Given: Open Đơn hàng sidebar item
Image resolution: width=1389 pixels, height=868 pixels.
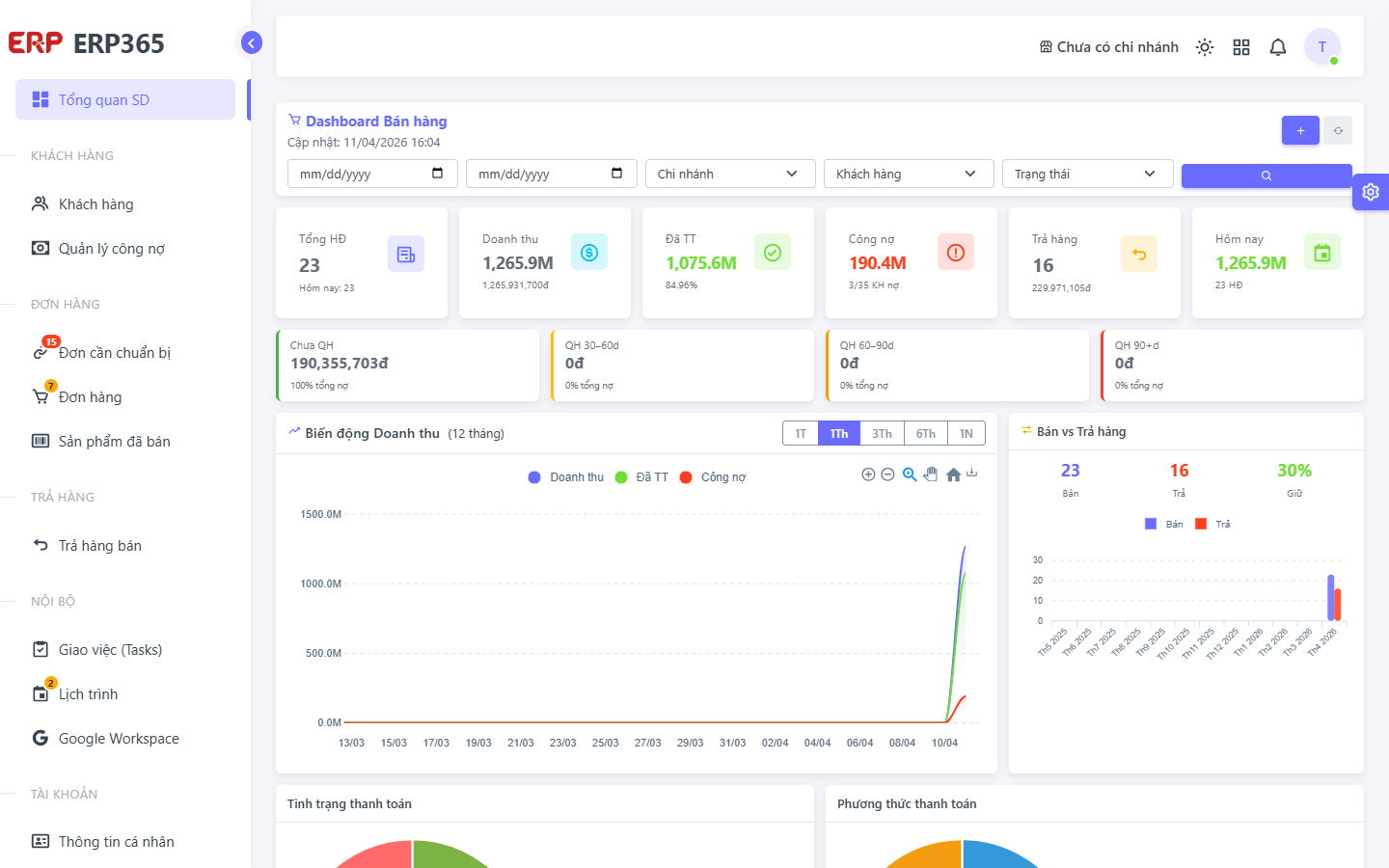Looking at the screenshot, I should 125,396.
